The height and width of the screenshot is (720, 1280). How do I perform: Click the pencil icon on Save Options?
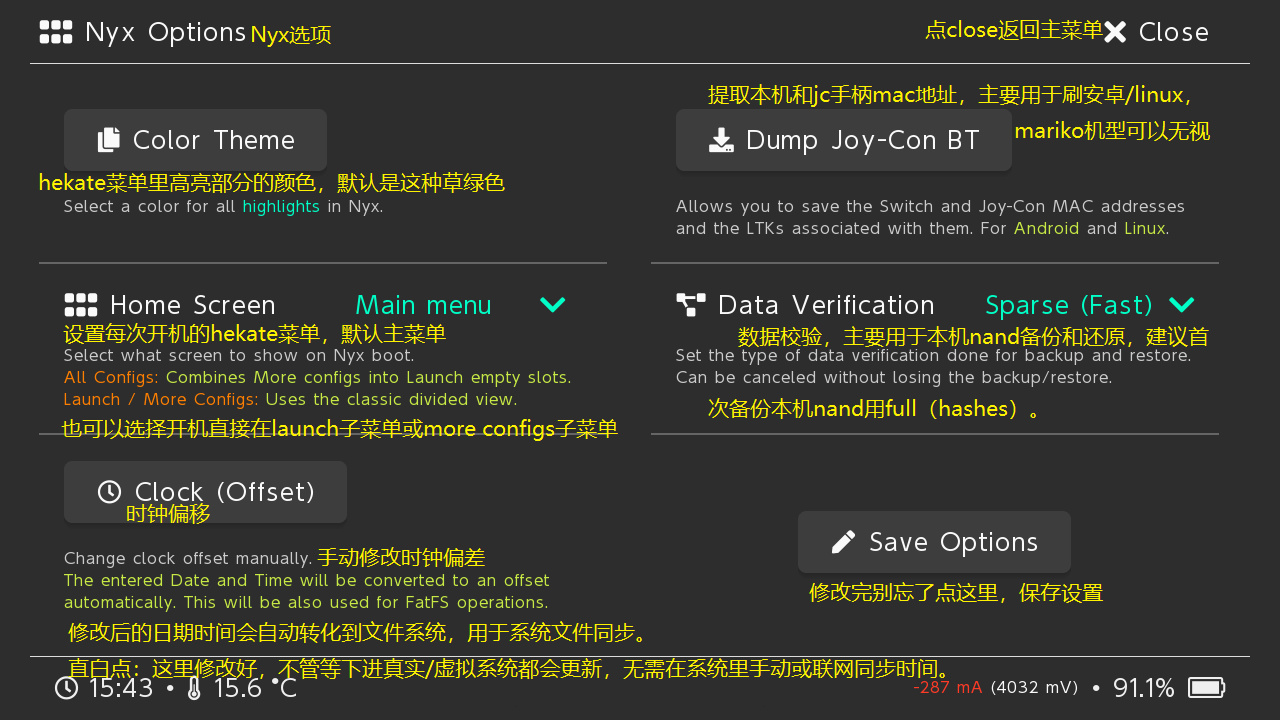(x=843, y=542)
